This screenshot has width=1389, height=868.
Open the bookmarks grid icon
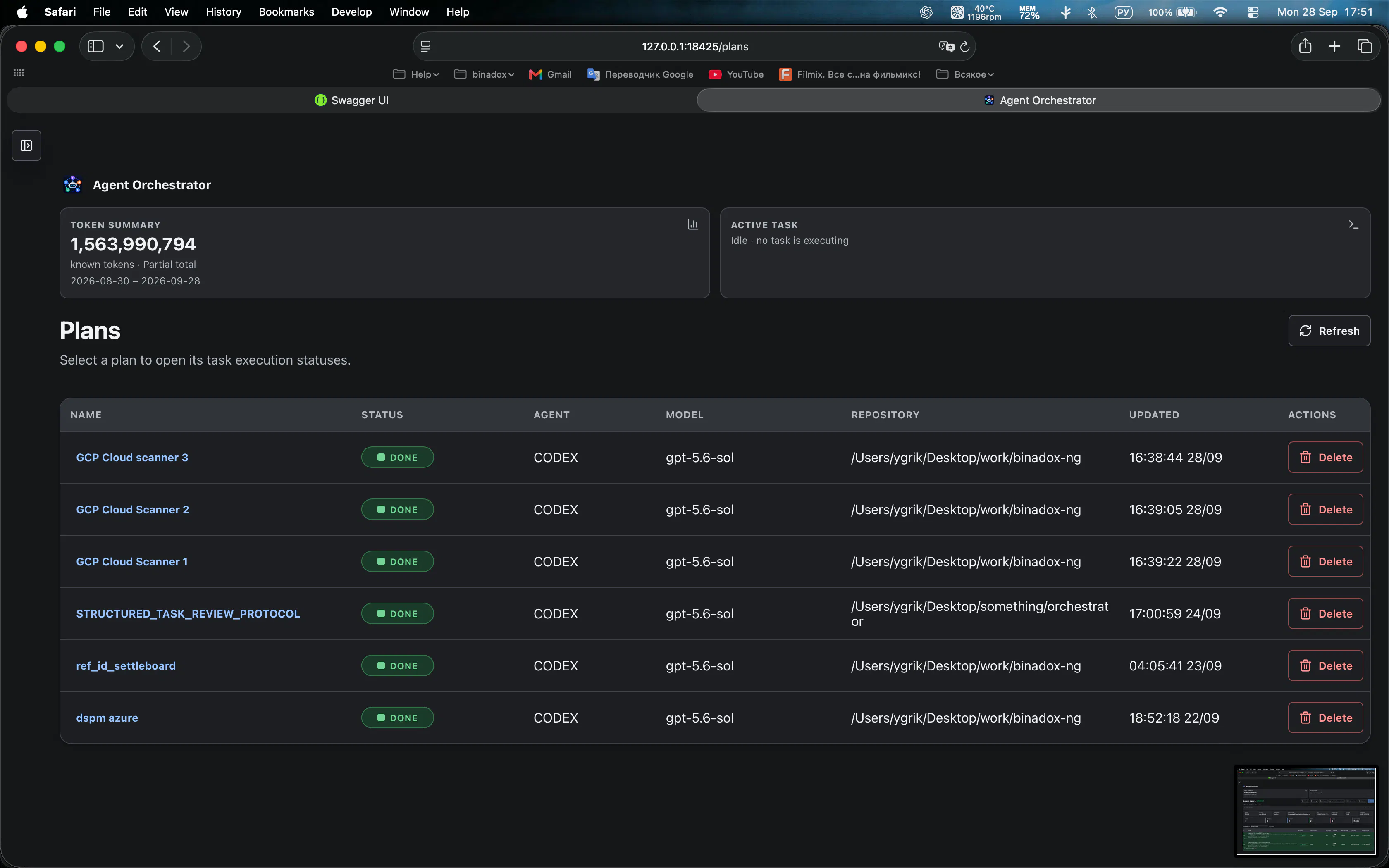pyautogui.click(x=18, y=73)
